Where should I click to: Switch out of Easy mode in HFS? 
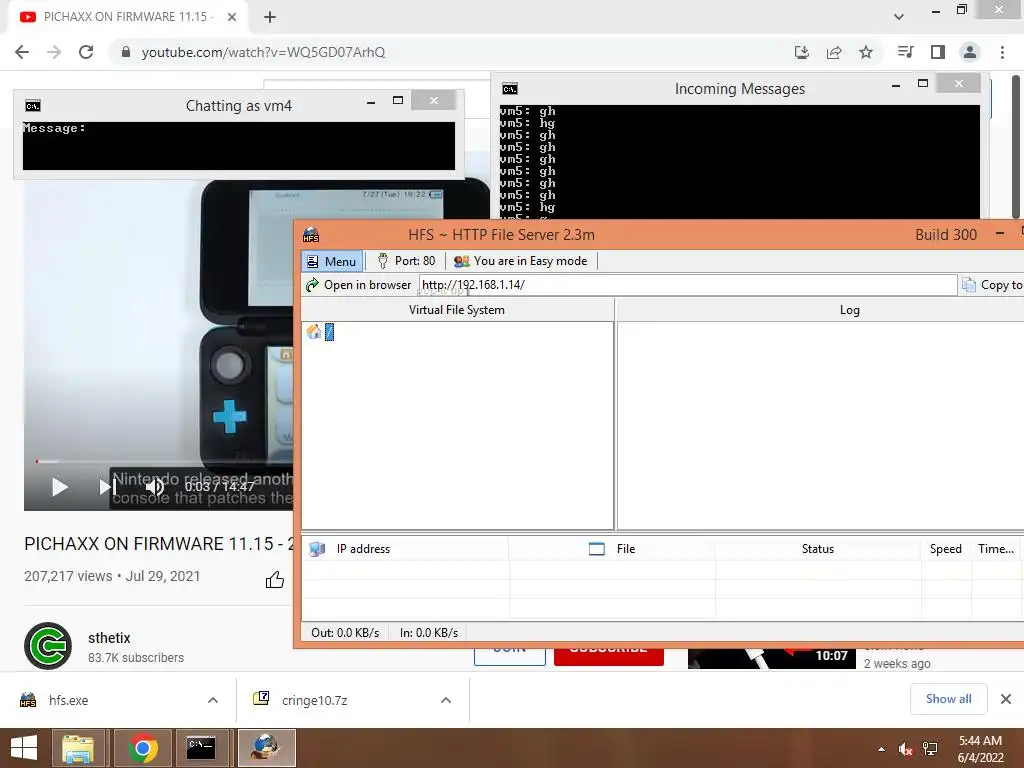(520, 261)
